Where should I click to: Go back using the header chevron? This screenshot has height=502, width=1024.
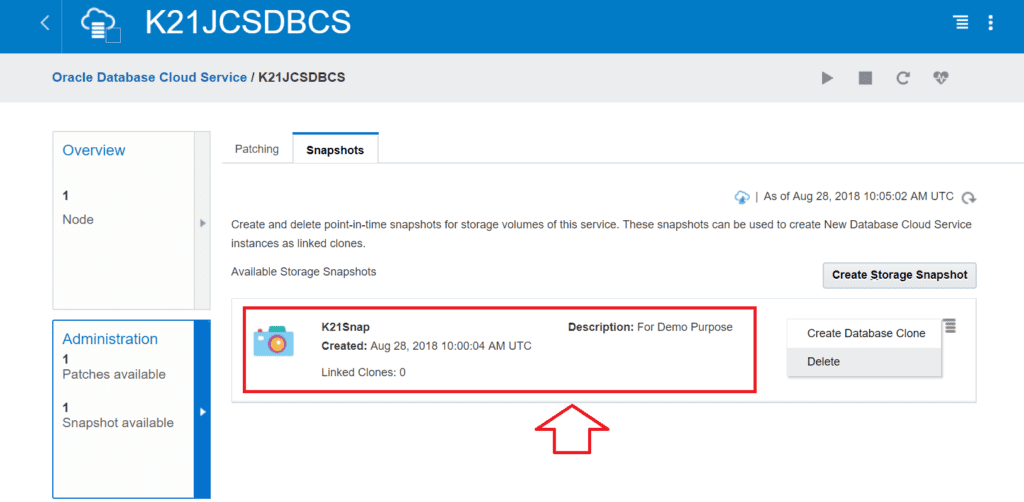click(44, 23)
